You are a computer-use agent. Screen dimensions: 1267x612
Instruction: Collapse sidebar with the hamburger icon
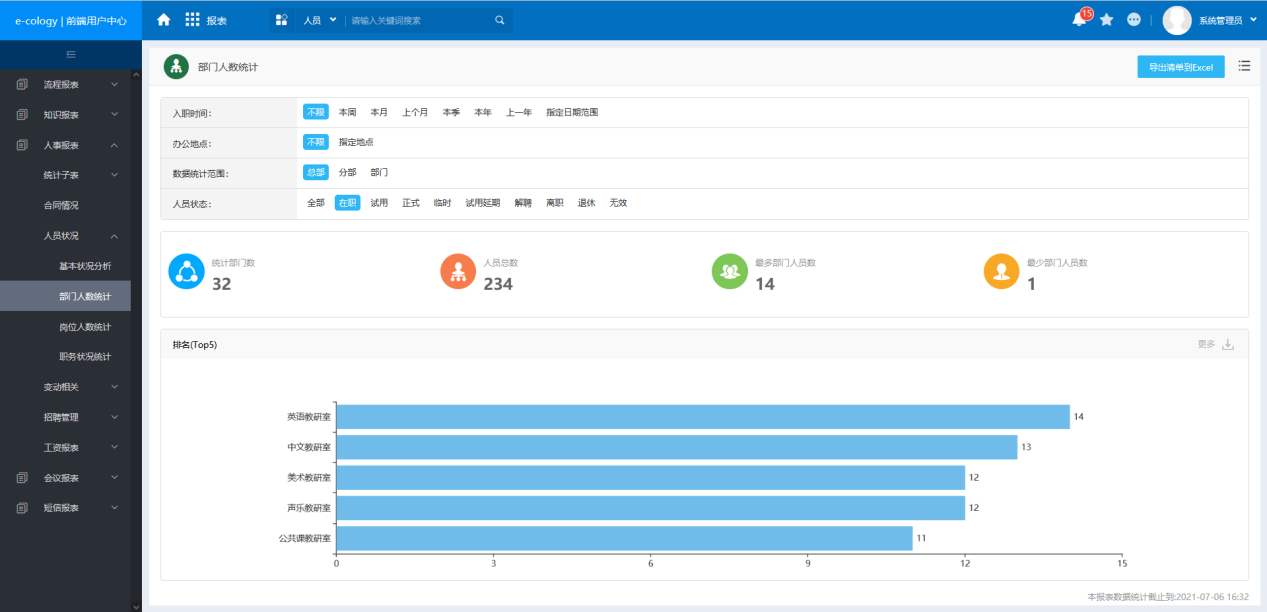[71, 54]
